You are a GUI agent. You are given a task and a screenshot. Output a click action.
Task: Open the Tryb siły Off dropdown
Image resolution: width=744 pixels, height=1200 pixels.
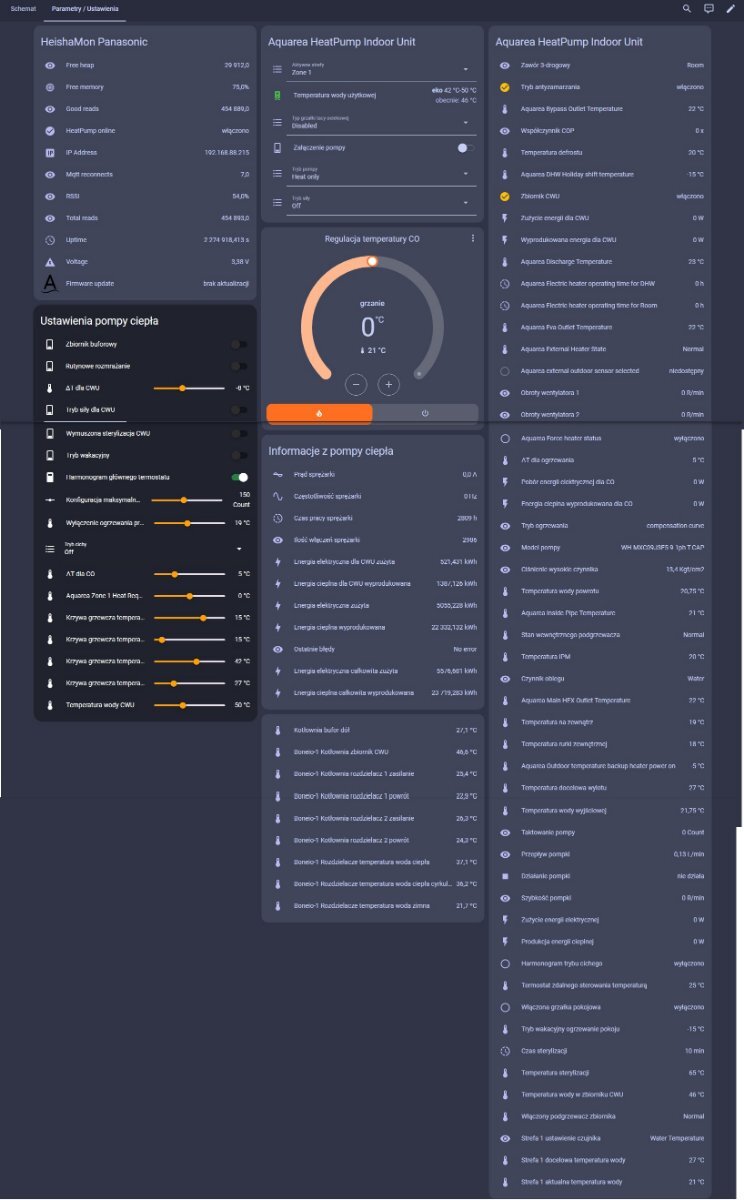pyautogui.click(x=381, y=201)
